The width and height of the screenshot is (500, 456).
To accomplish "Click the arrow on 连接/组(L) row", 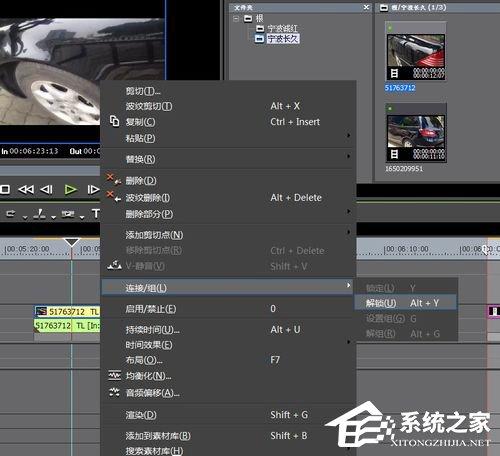I will pos(348,285).
